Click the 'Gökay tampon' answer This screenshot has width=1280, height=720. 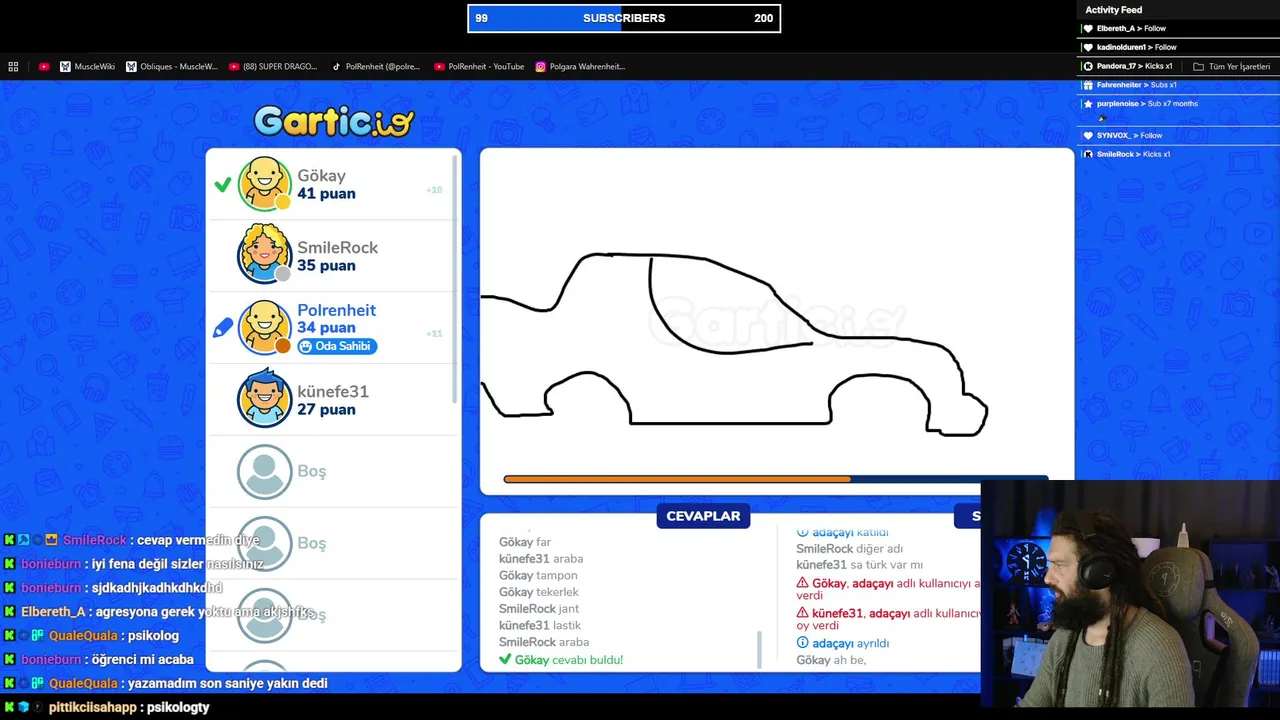538,576
